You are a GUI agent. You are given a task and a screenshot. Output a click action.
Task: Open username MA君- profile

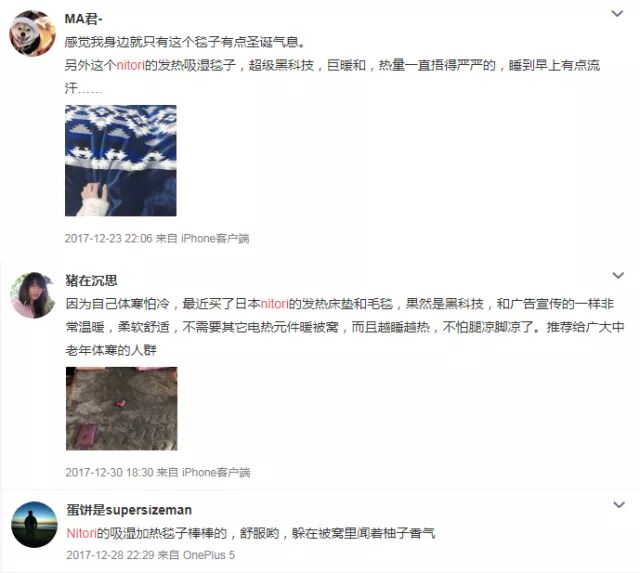click(83, 19)
